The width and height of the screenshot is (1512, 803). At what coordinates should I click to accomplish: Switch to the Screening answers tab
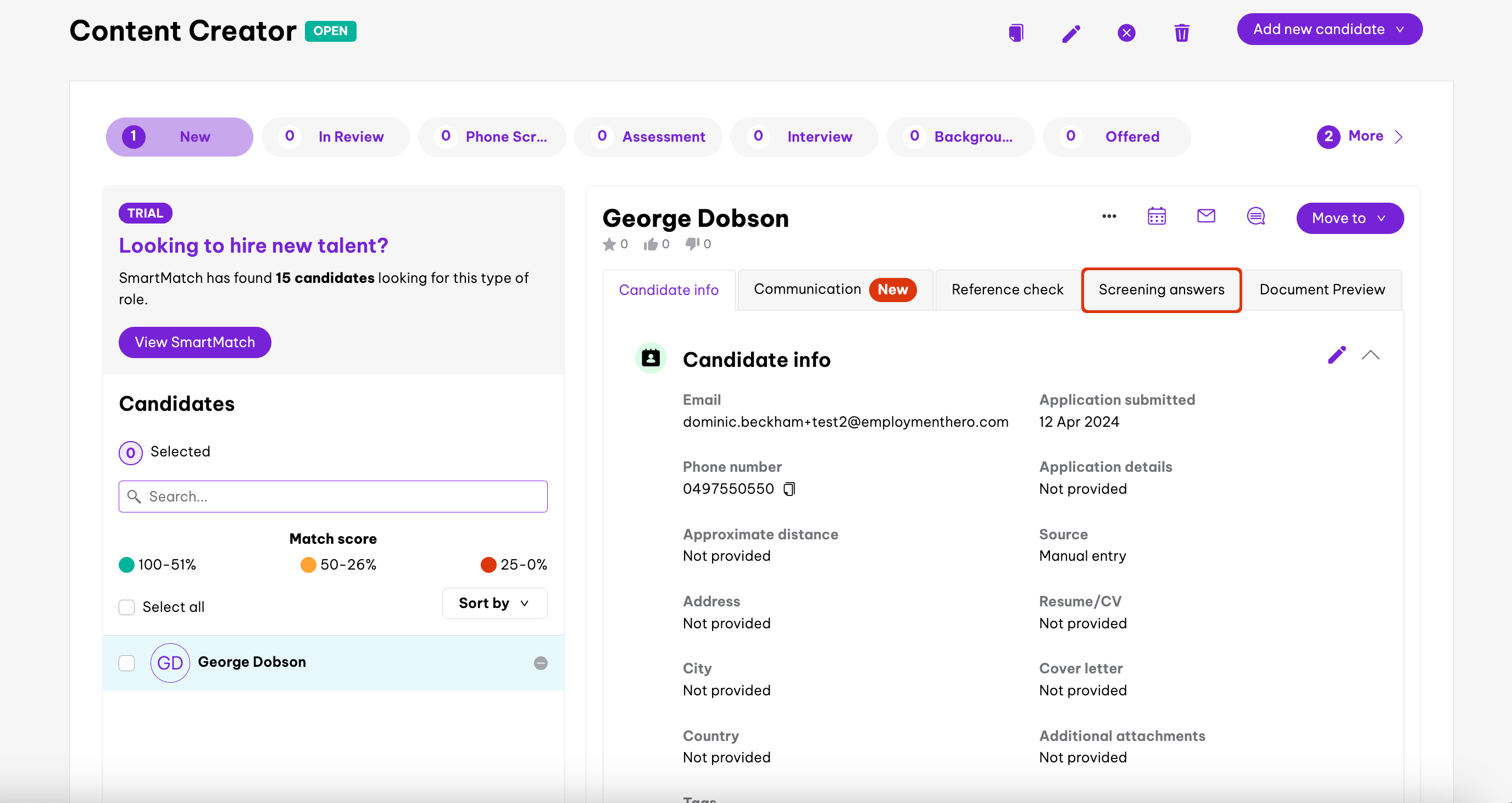click(1161, 290)
